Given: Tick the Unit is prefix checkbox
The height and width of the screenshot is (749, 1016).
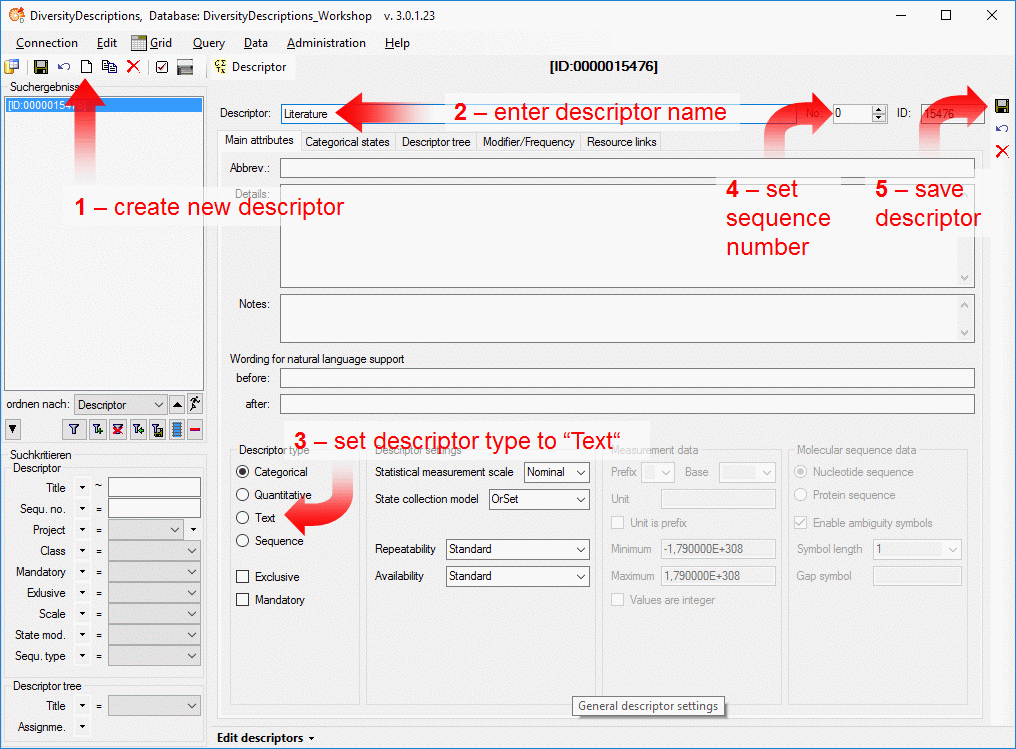Looking at the screenshot, I should tap(618, 523).
